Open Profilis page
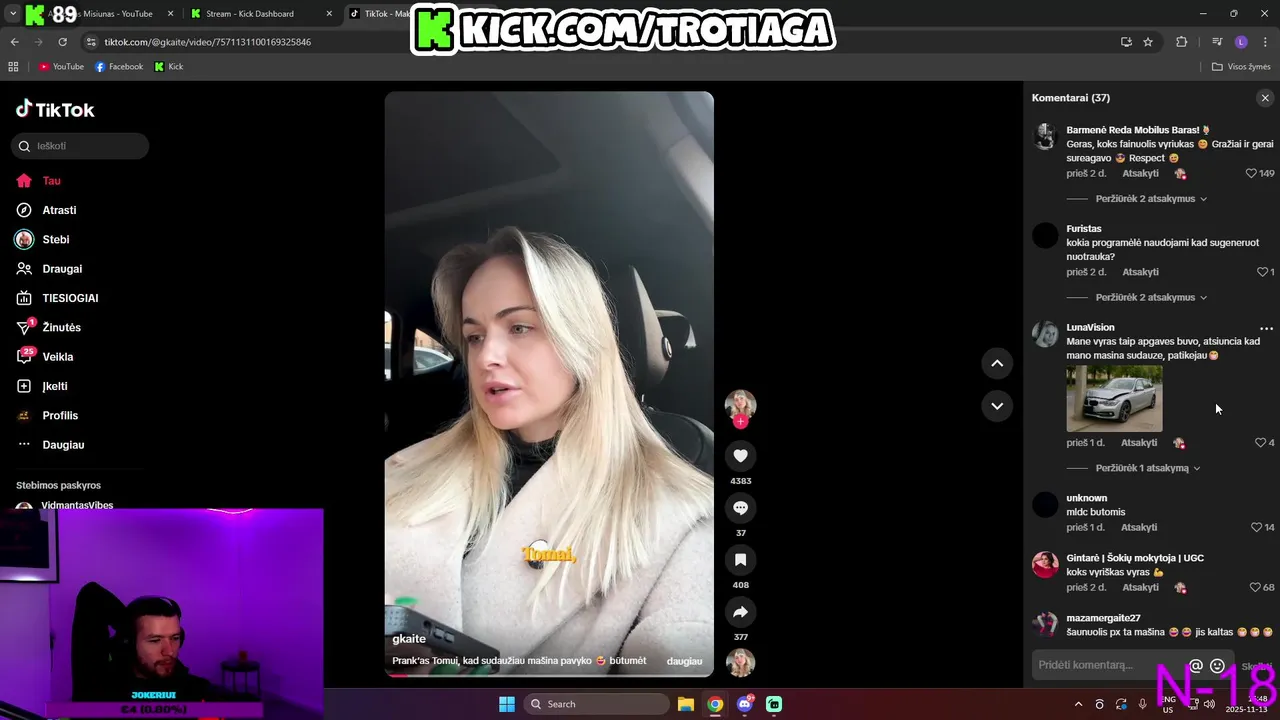The width and height of the screenshot is (1280, 720). (60, 416)
